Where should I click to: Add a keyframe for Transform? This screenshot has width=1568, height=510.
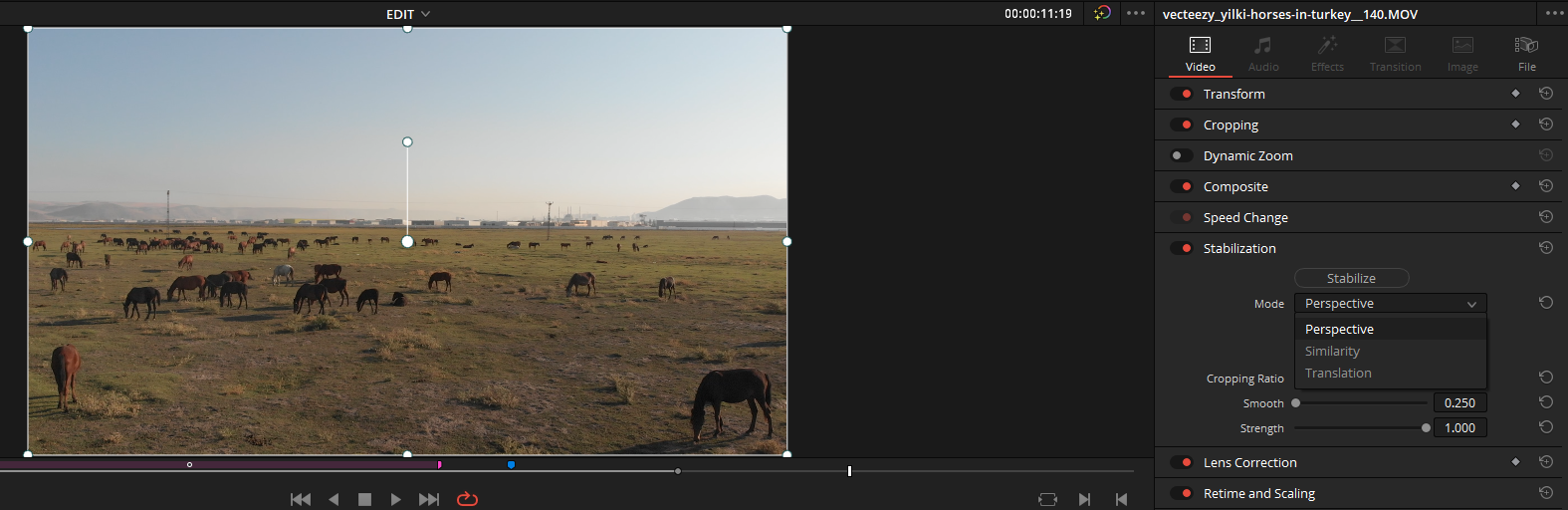(1515, 94)
